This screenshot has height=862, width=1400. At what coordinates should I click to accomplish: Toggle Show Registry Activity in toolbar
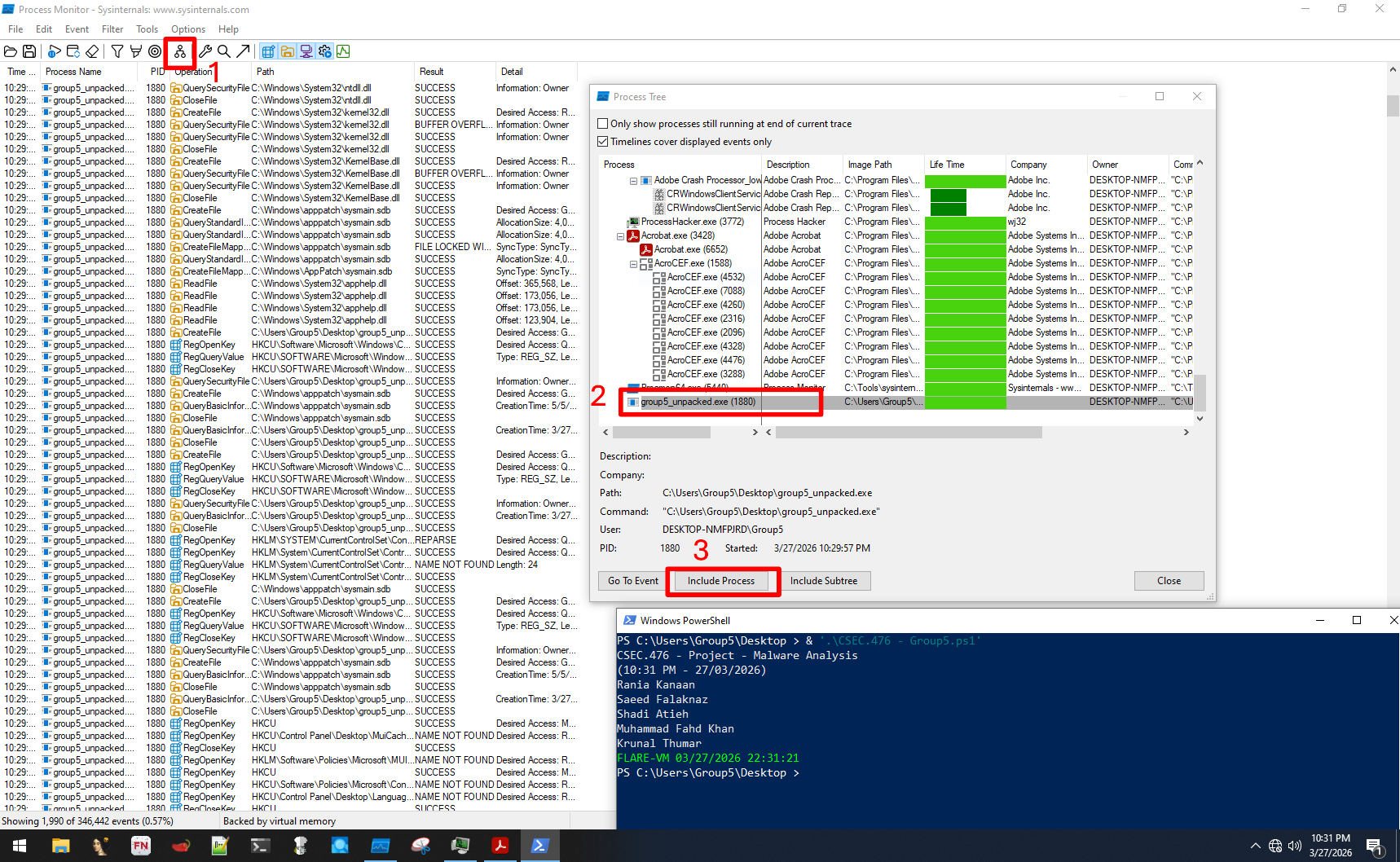268,51
